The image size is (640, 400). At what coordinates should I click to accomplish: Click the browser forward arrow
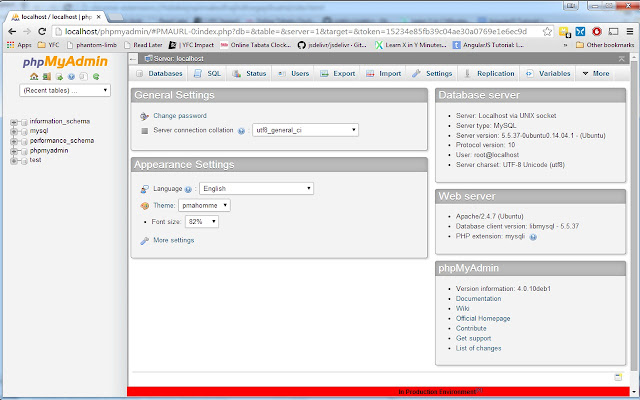point(27,31)
